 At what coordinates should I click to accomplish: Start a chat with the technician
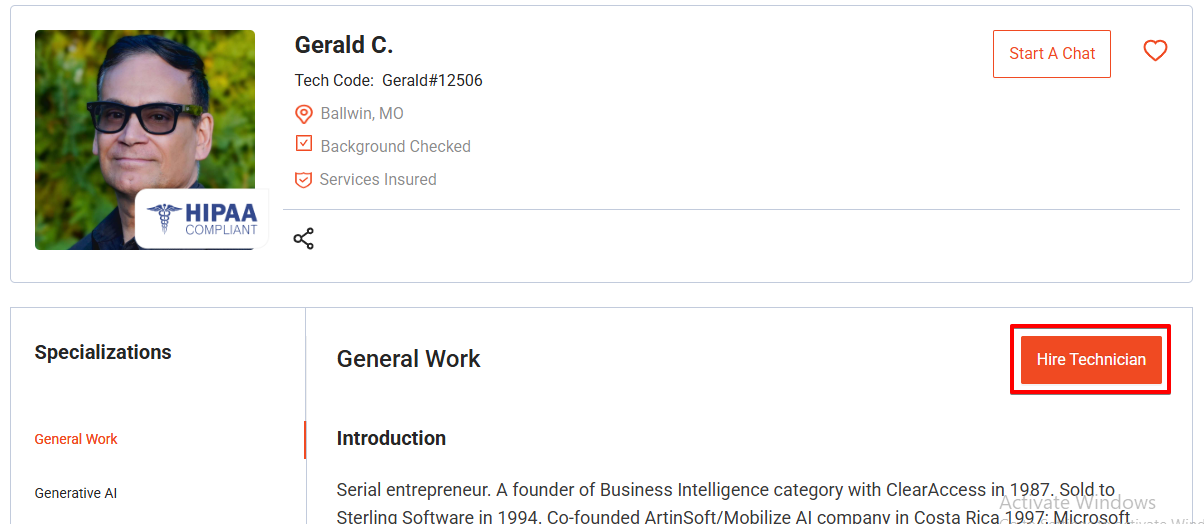tap(1052, 54)
